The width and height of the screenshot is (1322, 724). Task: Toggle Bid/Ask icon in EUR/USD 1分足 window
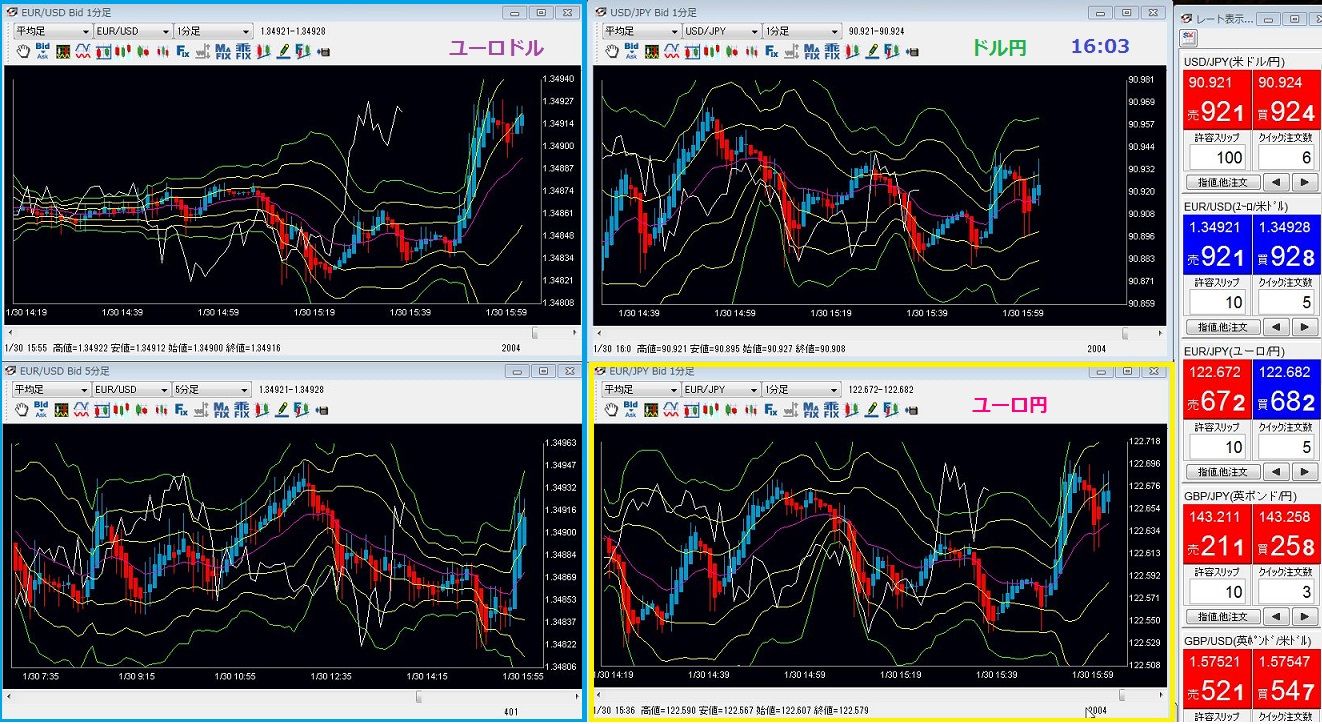tap(42, 51)
